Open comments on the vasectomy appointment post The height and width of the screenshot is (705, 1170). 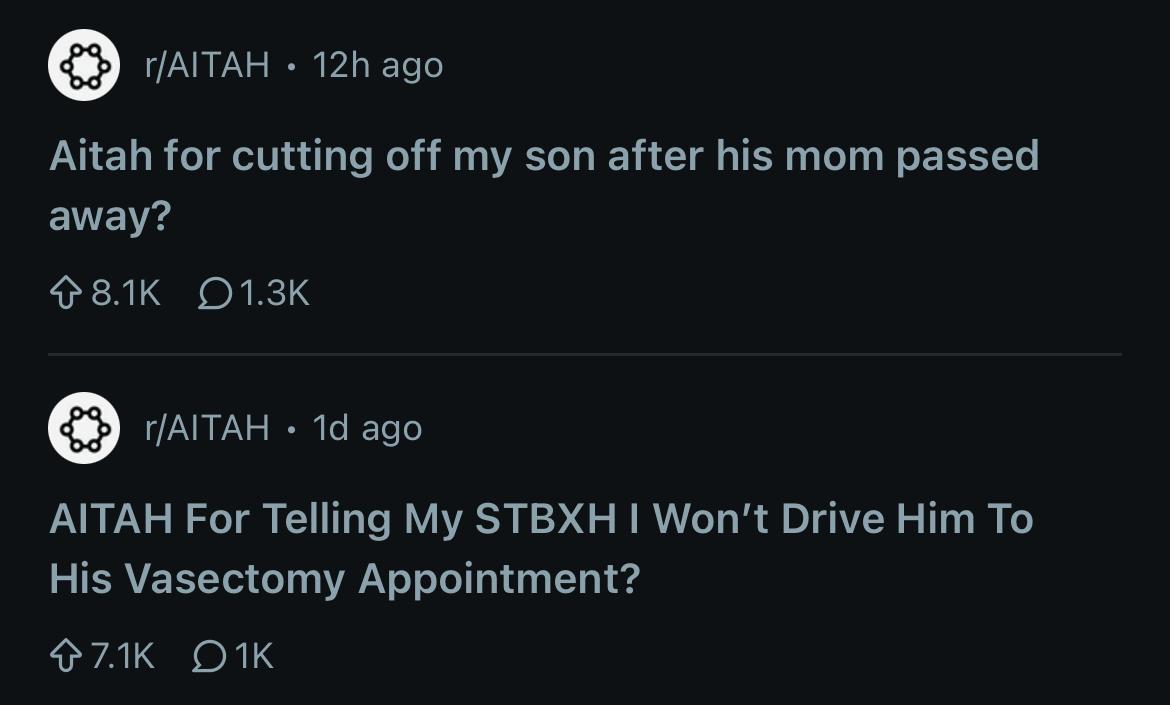[208, 656]
